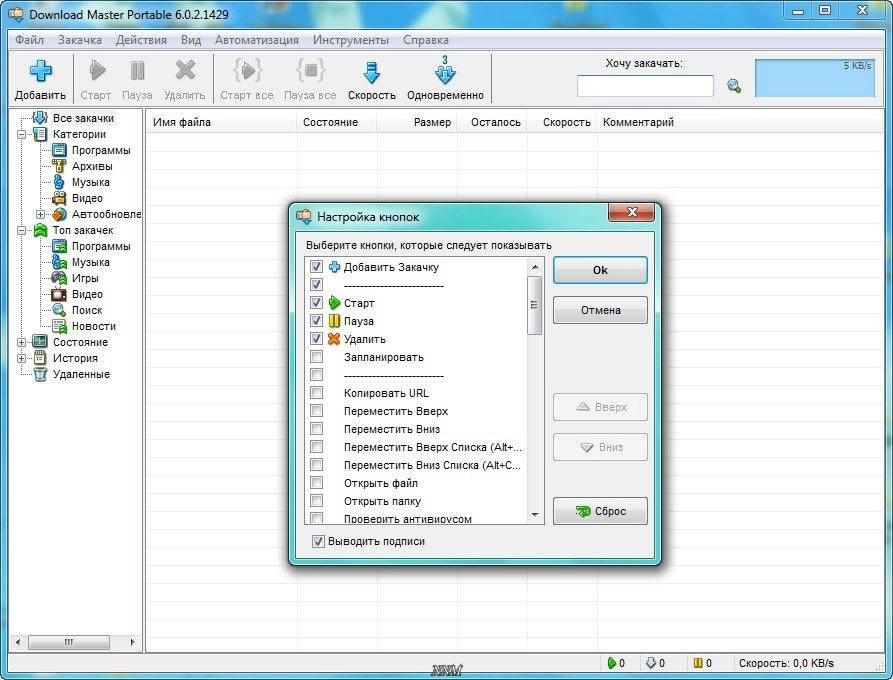Click the 5 KB/s speed graph

[814, 78]
